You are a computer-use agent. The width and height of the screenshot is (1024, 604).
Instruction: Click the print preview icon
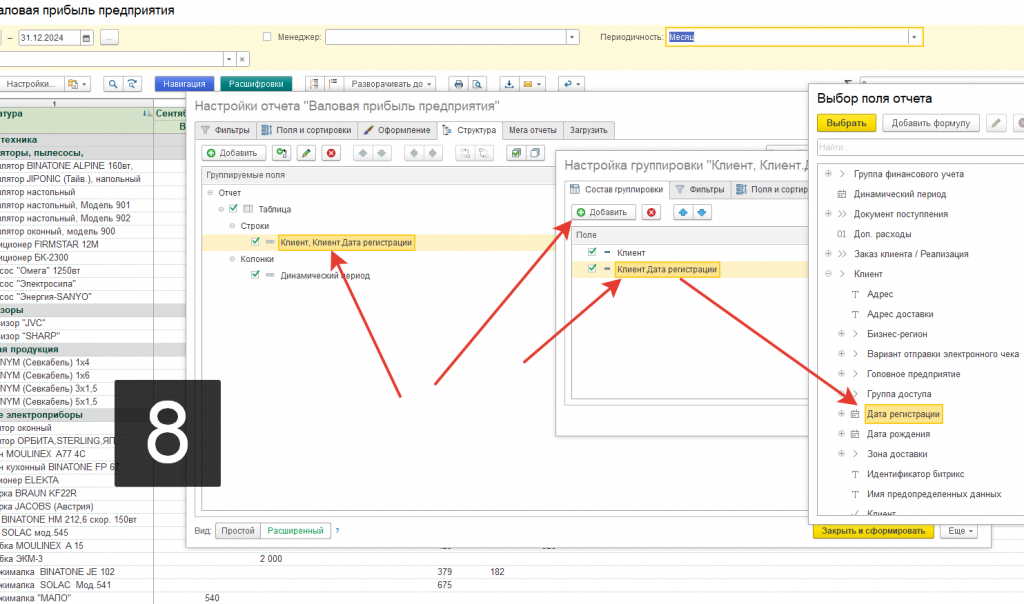tap(477, 84)
